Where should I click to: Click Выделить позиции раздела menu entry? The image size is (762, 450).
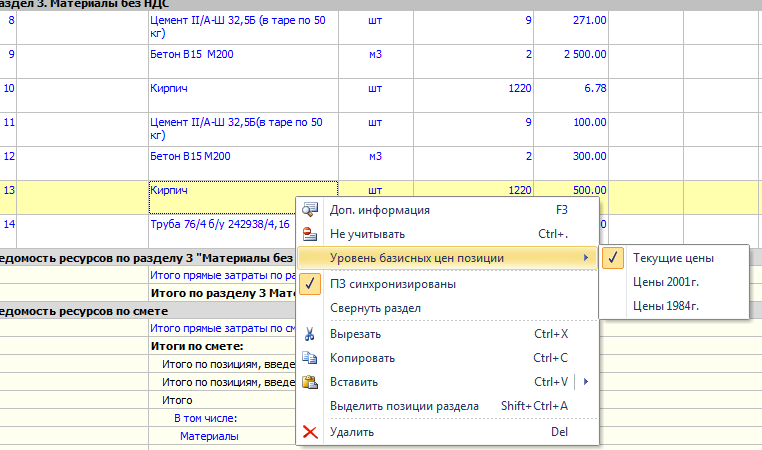(404, 406)
